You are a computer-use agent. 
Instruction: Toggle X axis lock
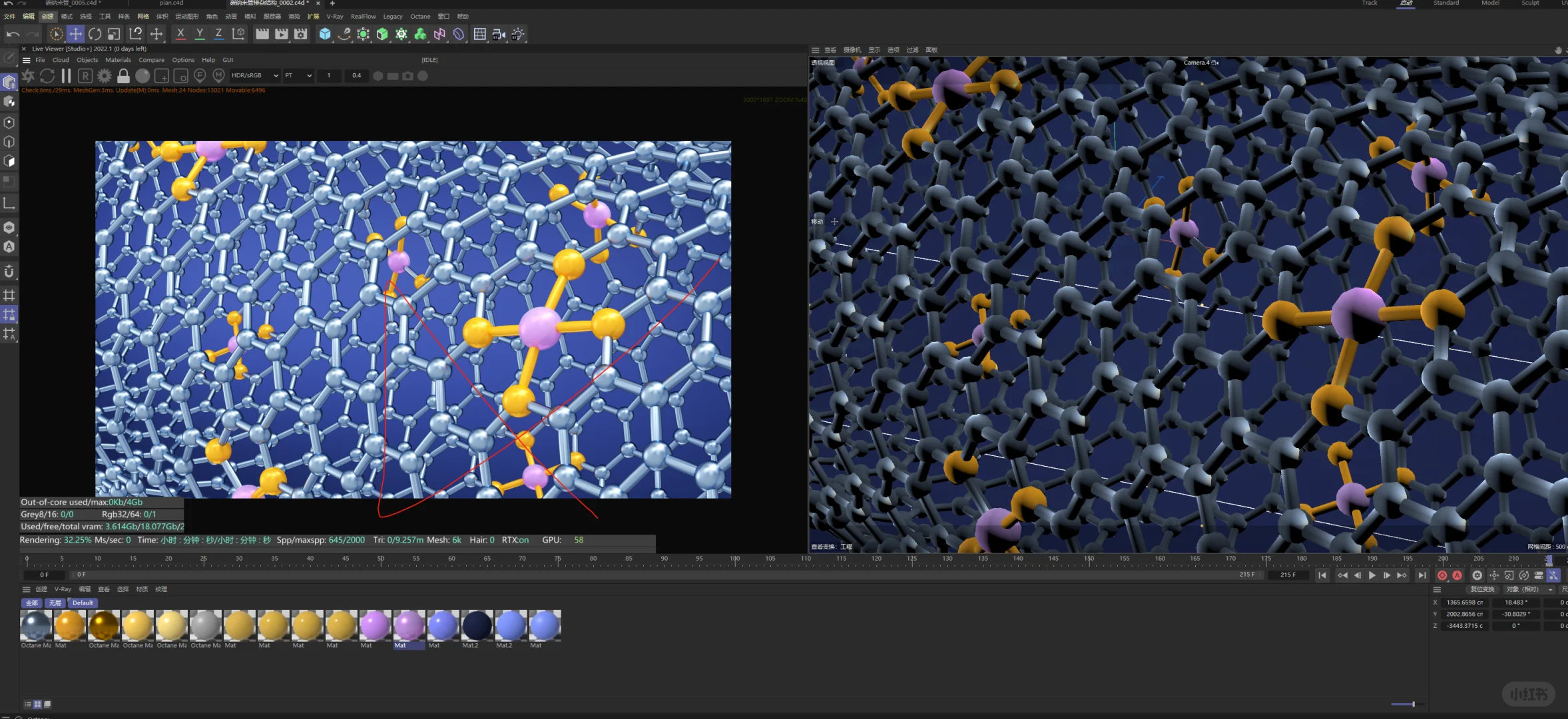tap(180, 34)
